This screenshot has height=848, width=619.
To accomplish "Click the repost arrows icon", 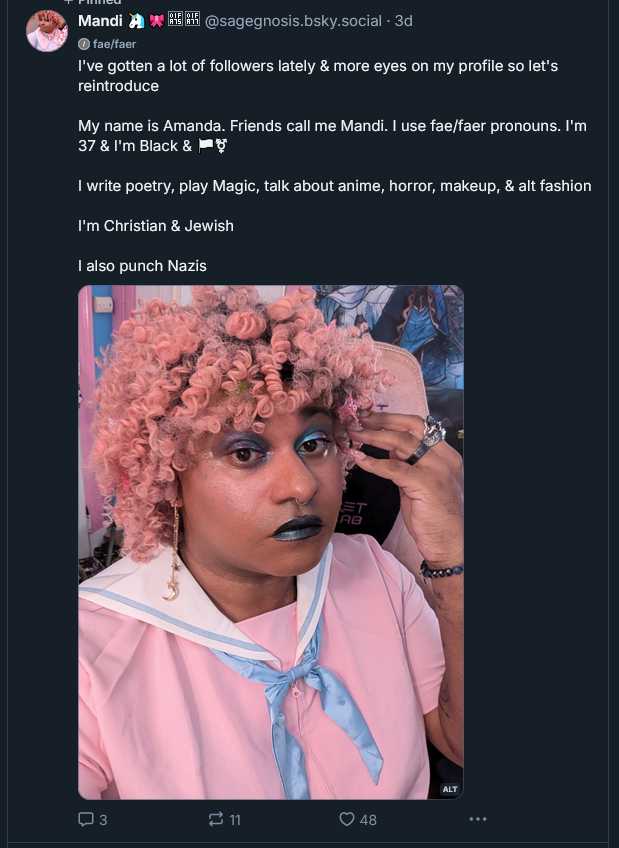I will pyautogui.click(x=216, y=819).
